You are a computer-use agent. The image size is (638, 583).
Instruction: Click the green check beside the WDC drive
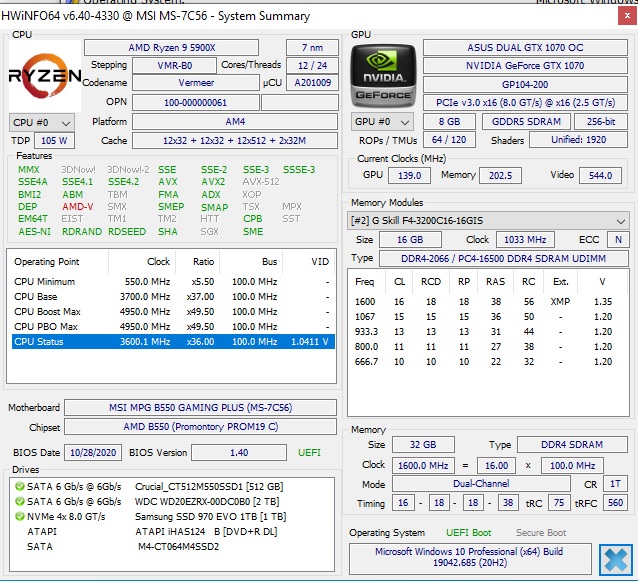point(19,501)
